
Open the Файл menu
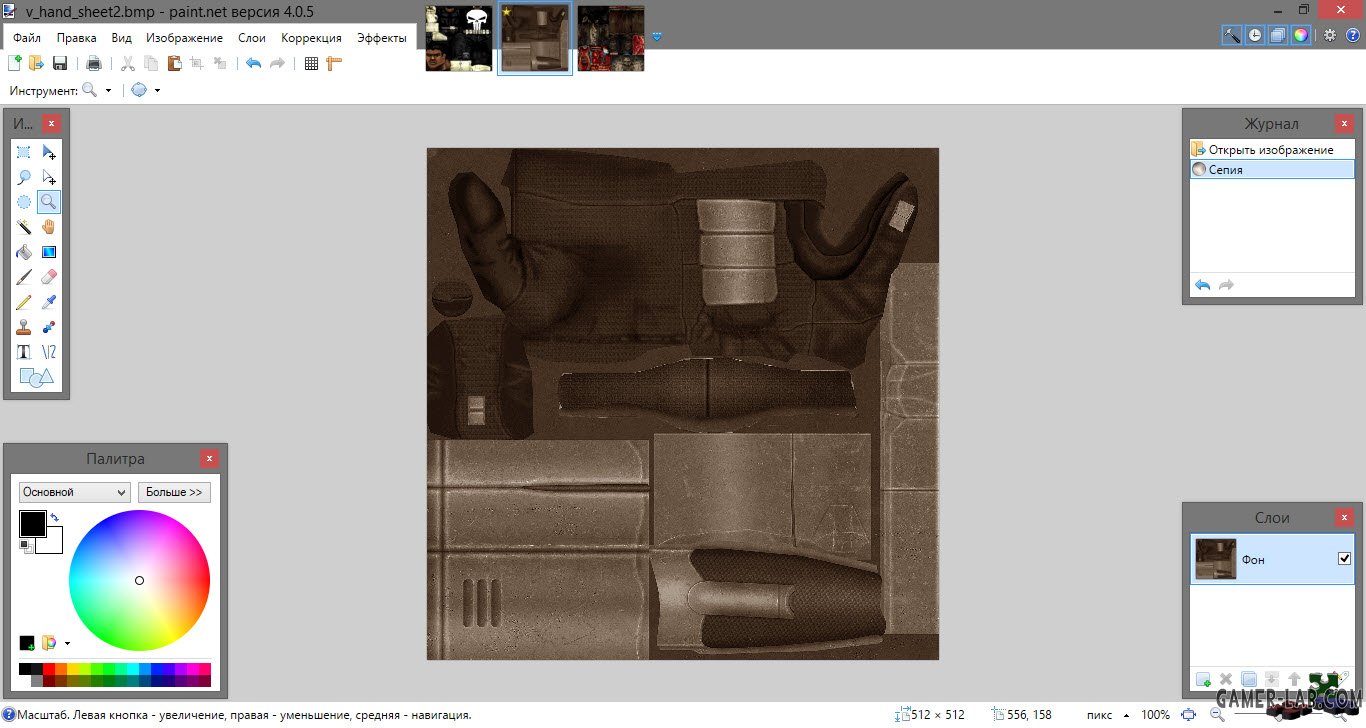[x=27, y=38]
